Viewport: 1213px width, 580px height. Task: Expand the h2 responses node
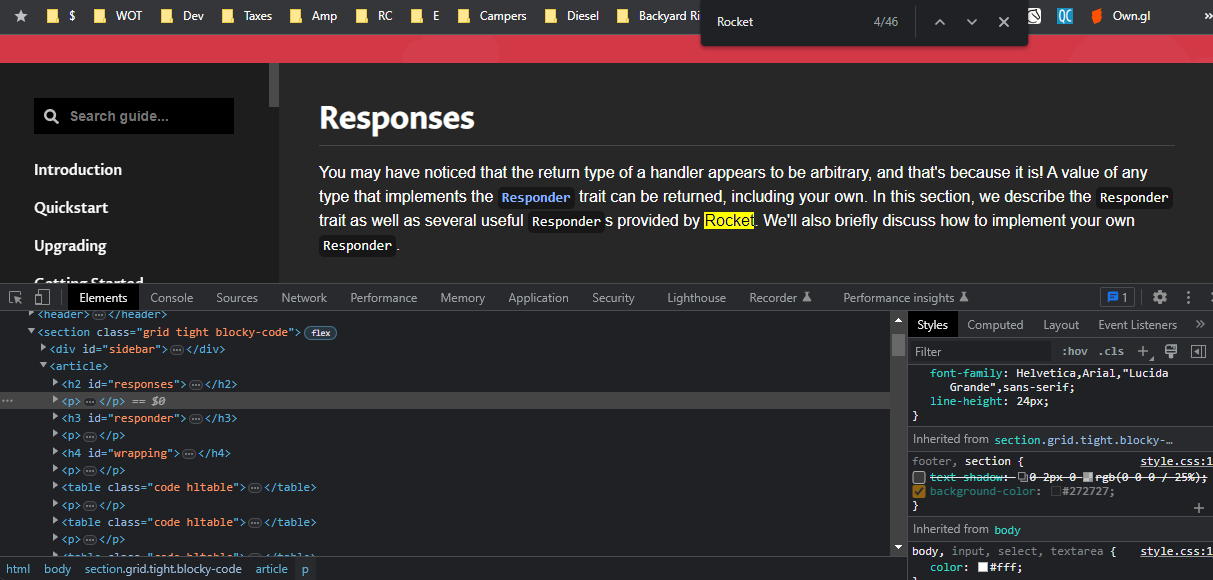pyautogui.click(x=55, y=383)
